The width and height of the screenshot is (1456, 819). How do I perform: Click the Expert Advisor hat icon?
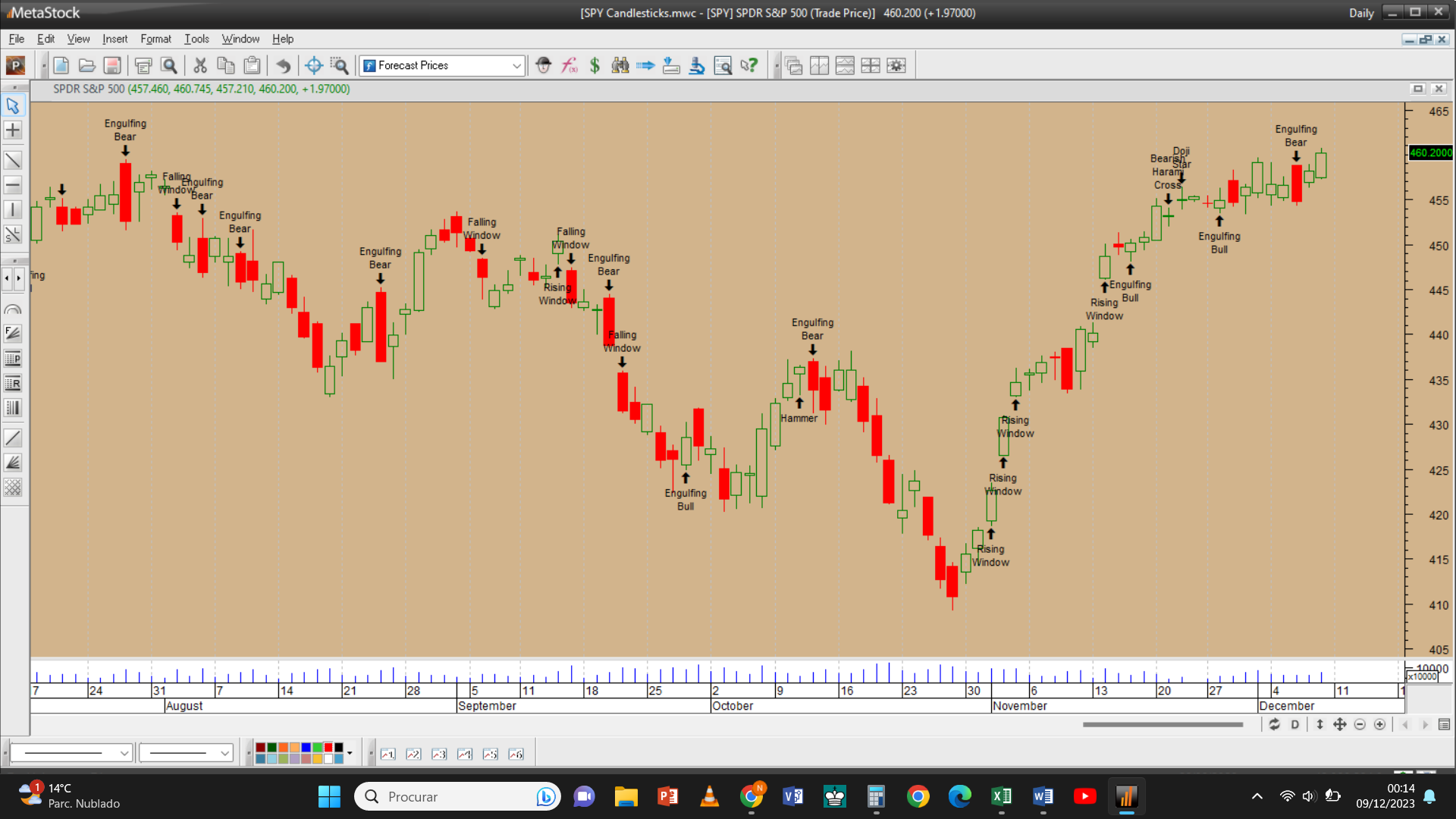543,66
